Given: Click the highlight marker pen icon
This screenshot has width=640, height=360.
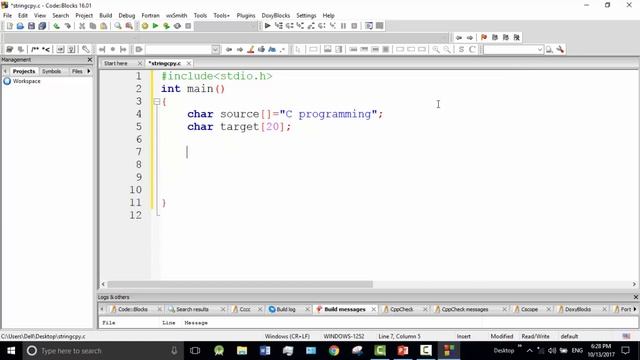Looking at the screenshot, I should (x=251, y=49).
